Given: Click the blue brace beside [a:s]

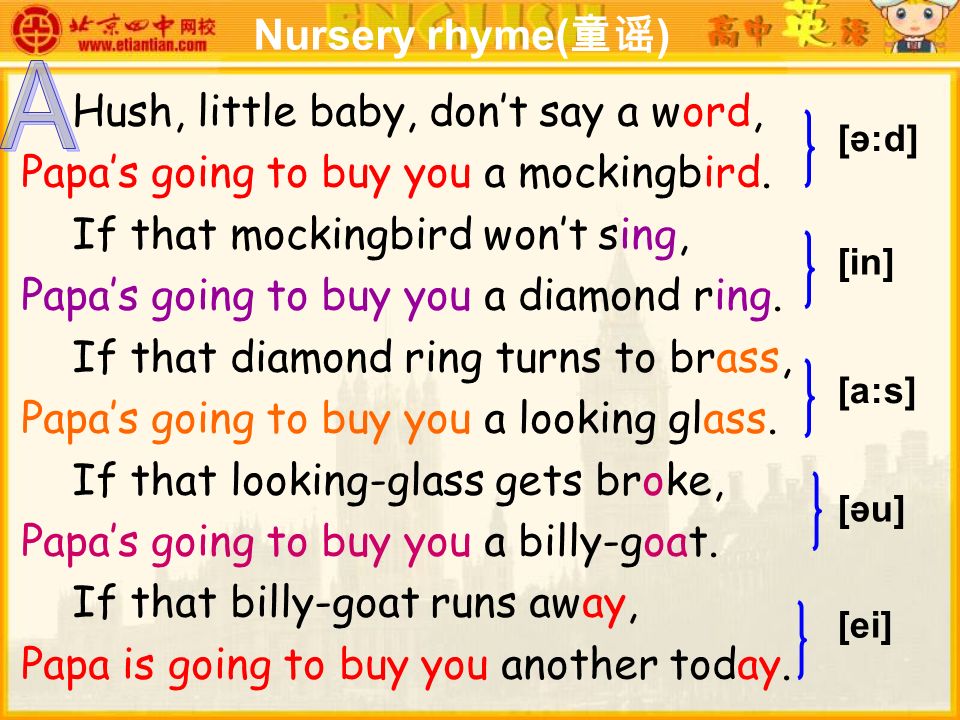Looking at the screenshot, I should click(810, 398).
